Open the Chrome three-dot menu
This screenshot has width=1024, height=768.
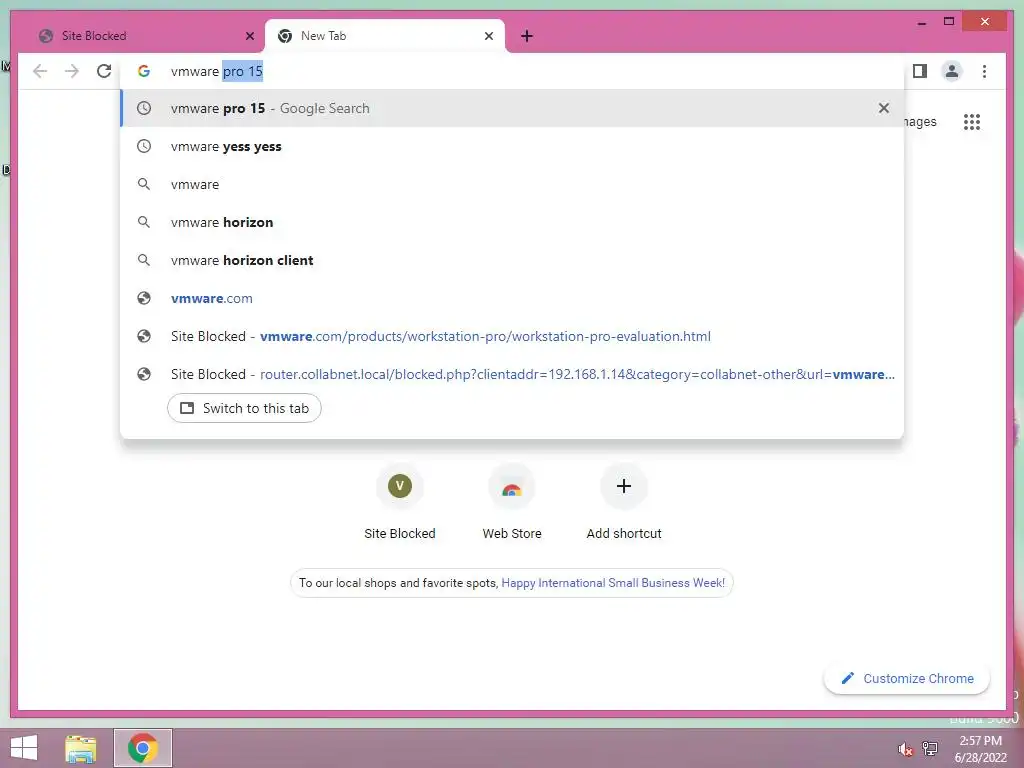click(984, 71)
